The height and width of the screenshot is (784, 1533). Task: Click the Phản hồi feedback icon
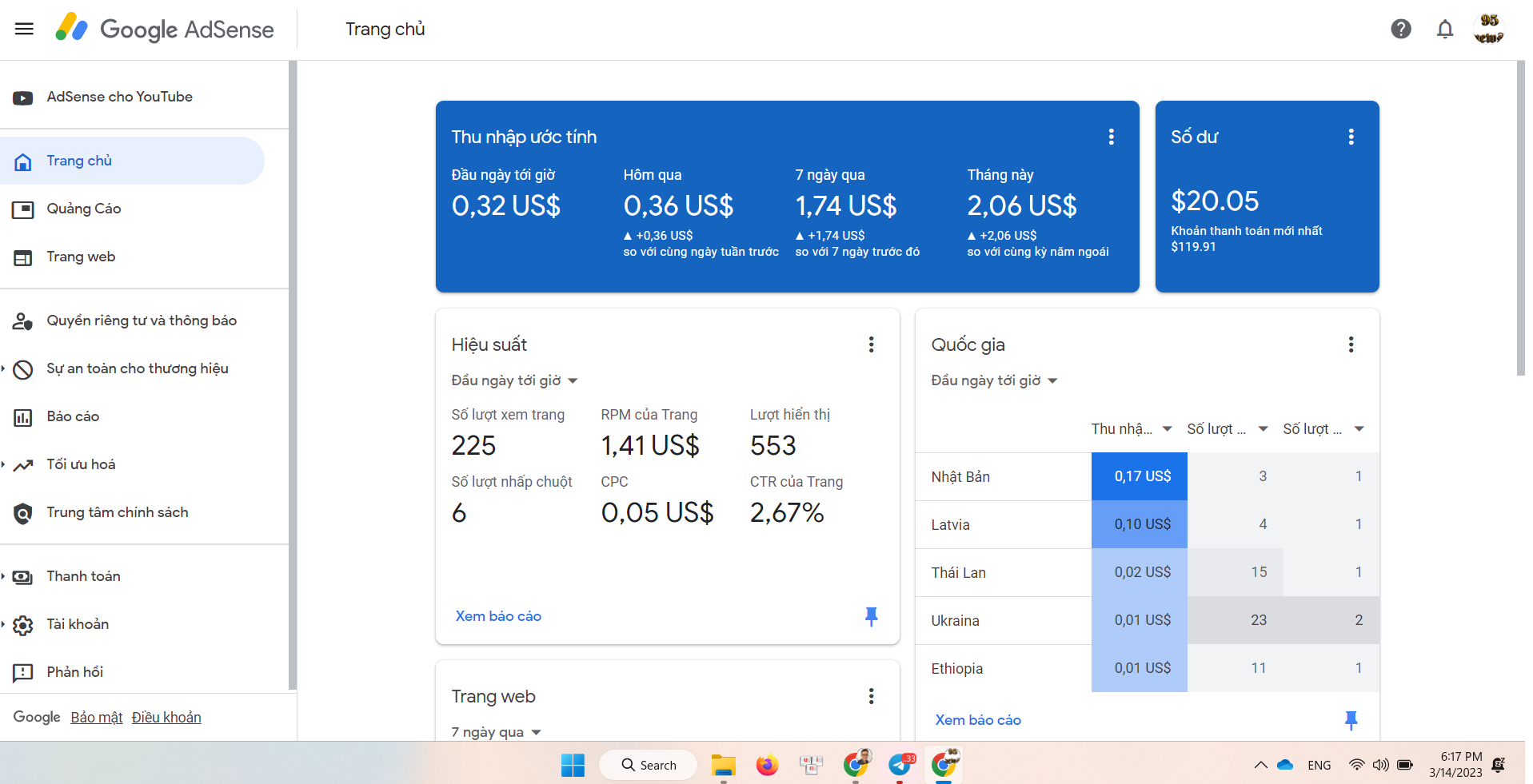(22, 673)
